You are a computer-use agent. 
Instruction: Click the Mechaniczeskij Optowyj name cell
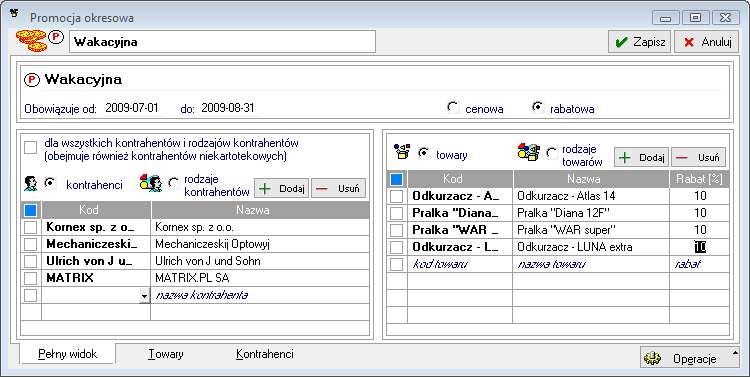[260, 244]
